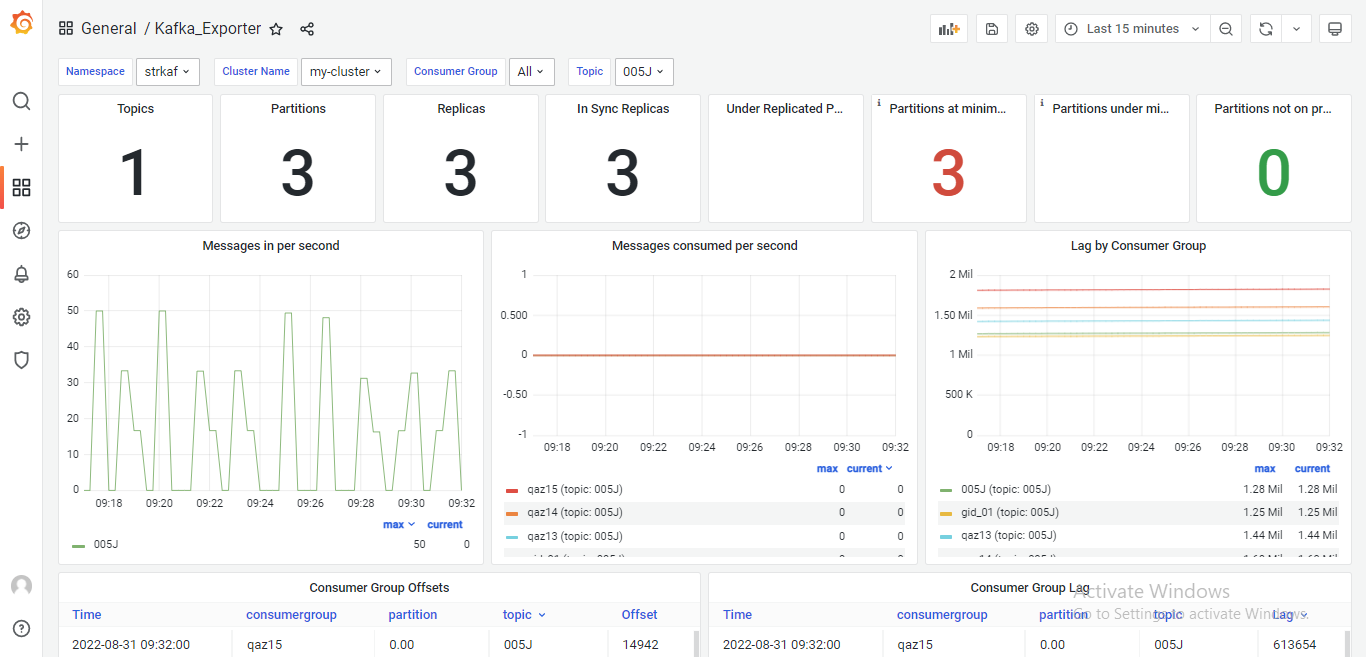The height and width of the screenshot is (657, 1366).
Task: Click the Create plus icon in sidebar
Action: point(21,144)
